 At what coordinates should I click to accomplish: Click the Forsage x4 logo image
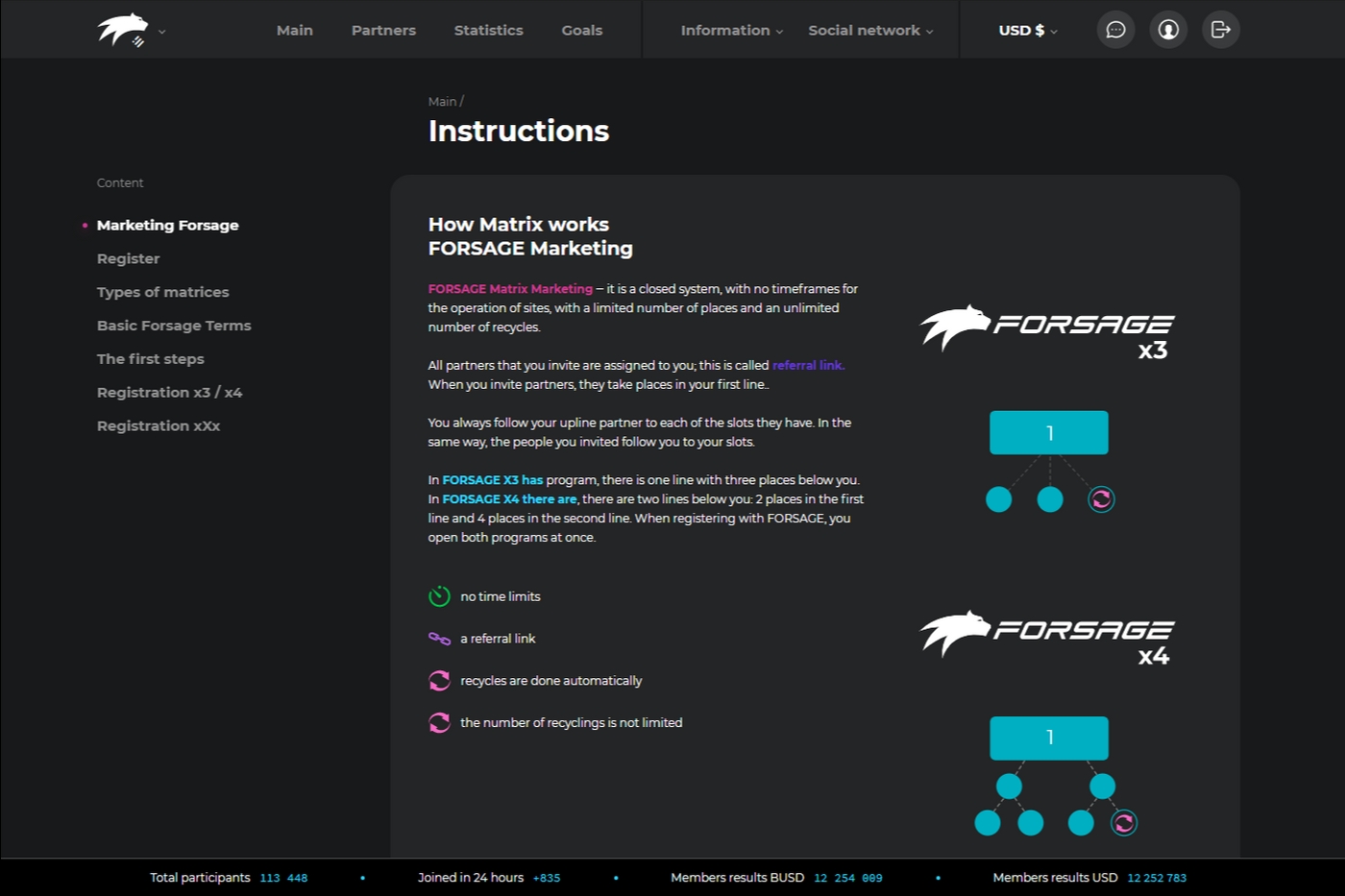pyautogui.click(x=1047, y=637)
